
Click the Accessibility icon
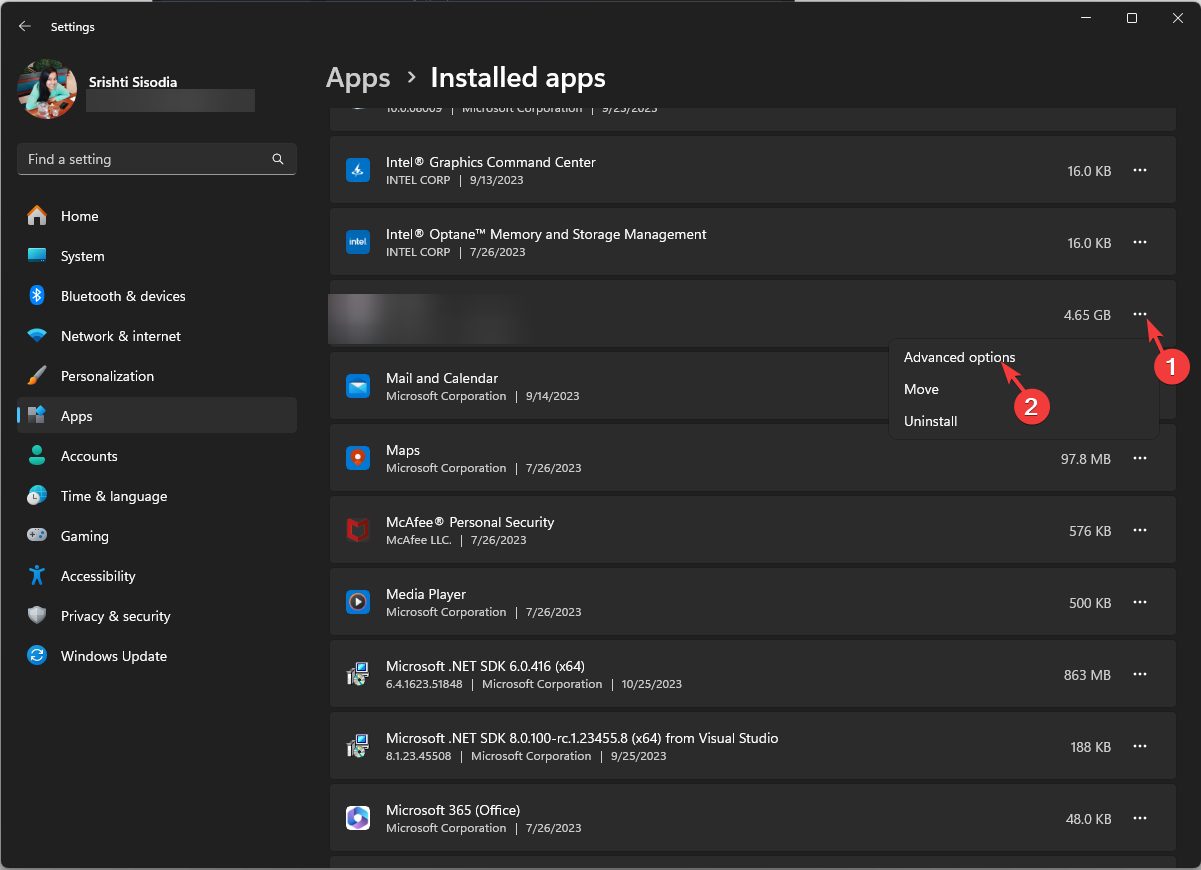(37, 576)
